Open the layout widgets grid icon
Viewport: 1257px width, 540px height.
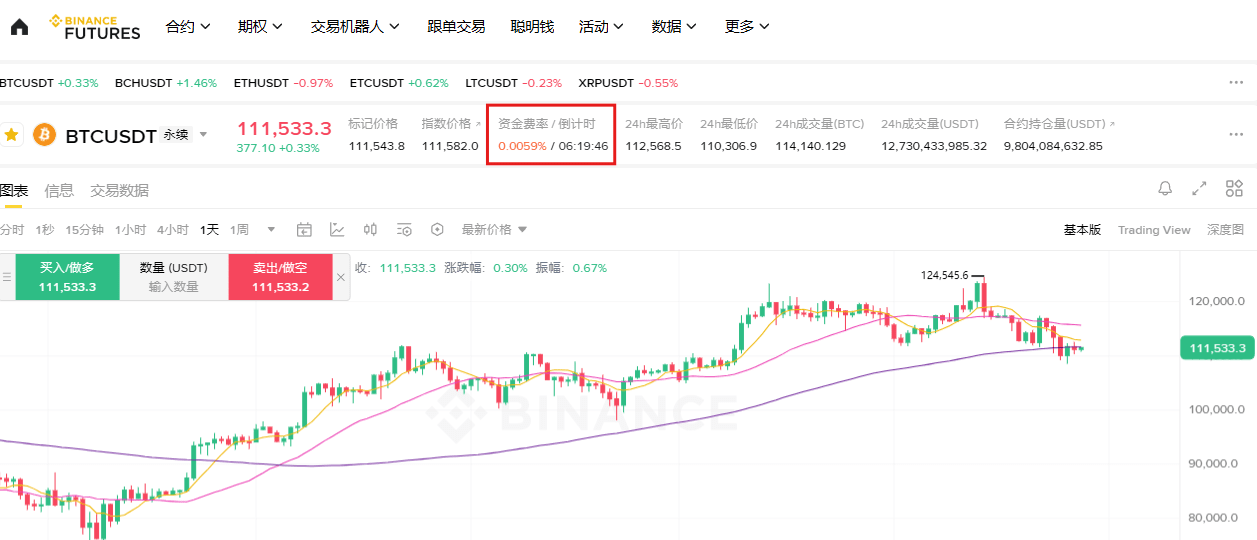[x=1234, y=188]
